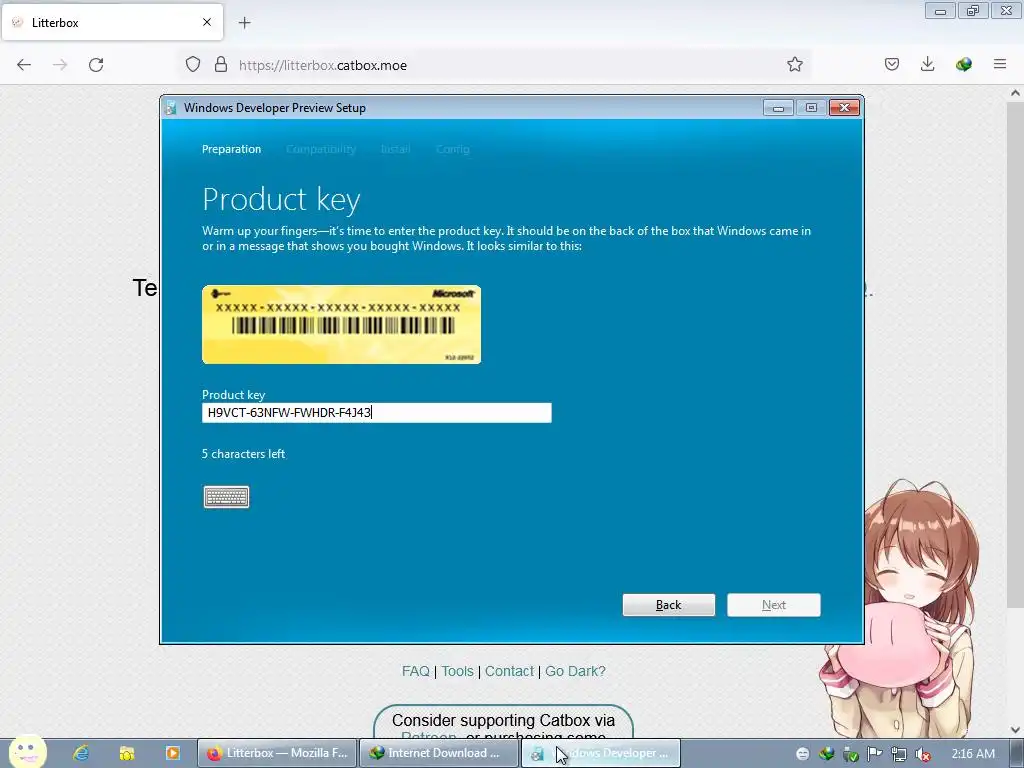Minimize the Setup dialog window

[x=778, y=108]
